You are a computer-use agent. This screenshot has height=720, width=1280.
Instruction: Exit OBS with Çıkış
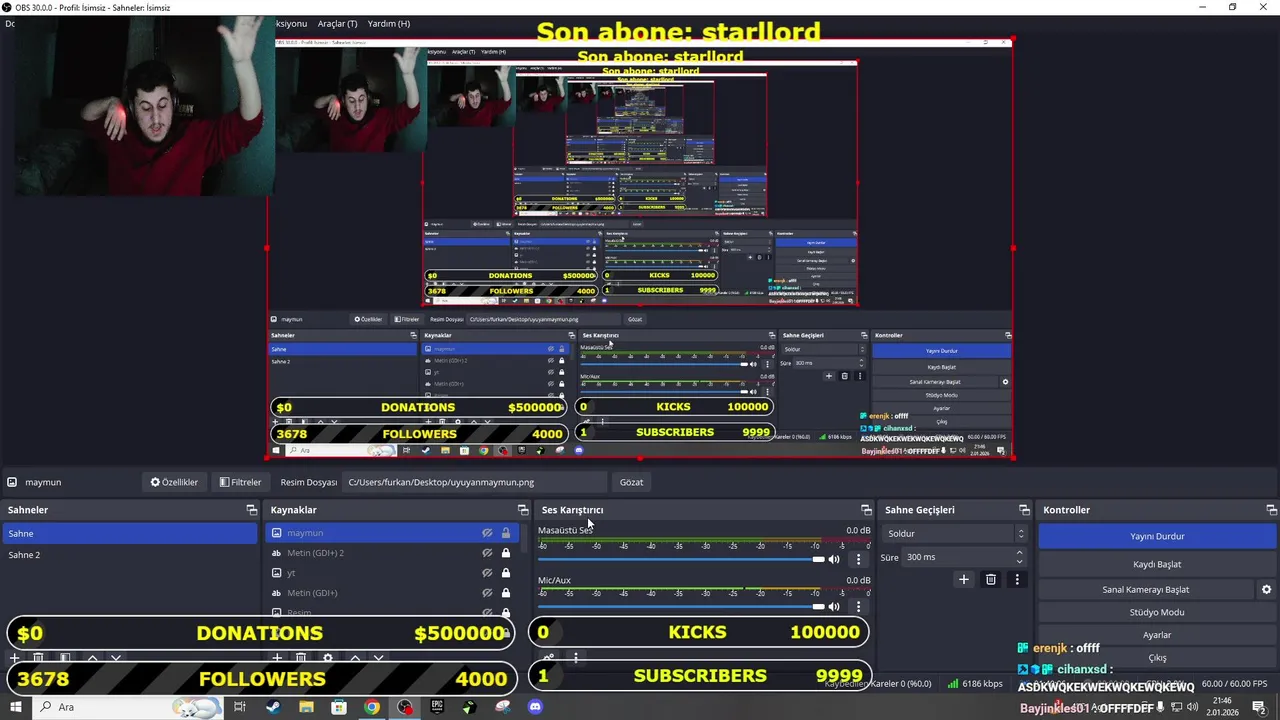coord(1157,658)
